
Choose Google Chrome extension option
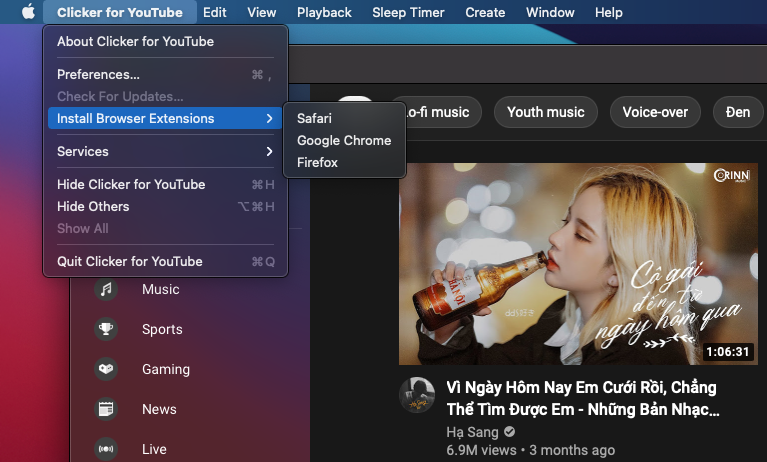coord(344,140)
